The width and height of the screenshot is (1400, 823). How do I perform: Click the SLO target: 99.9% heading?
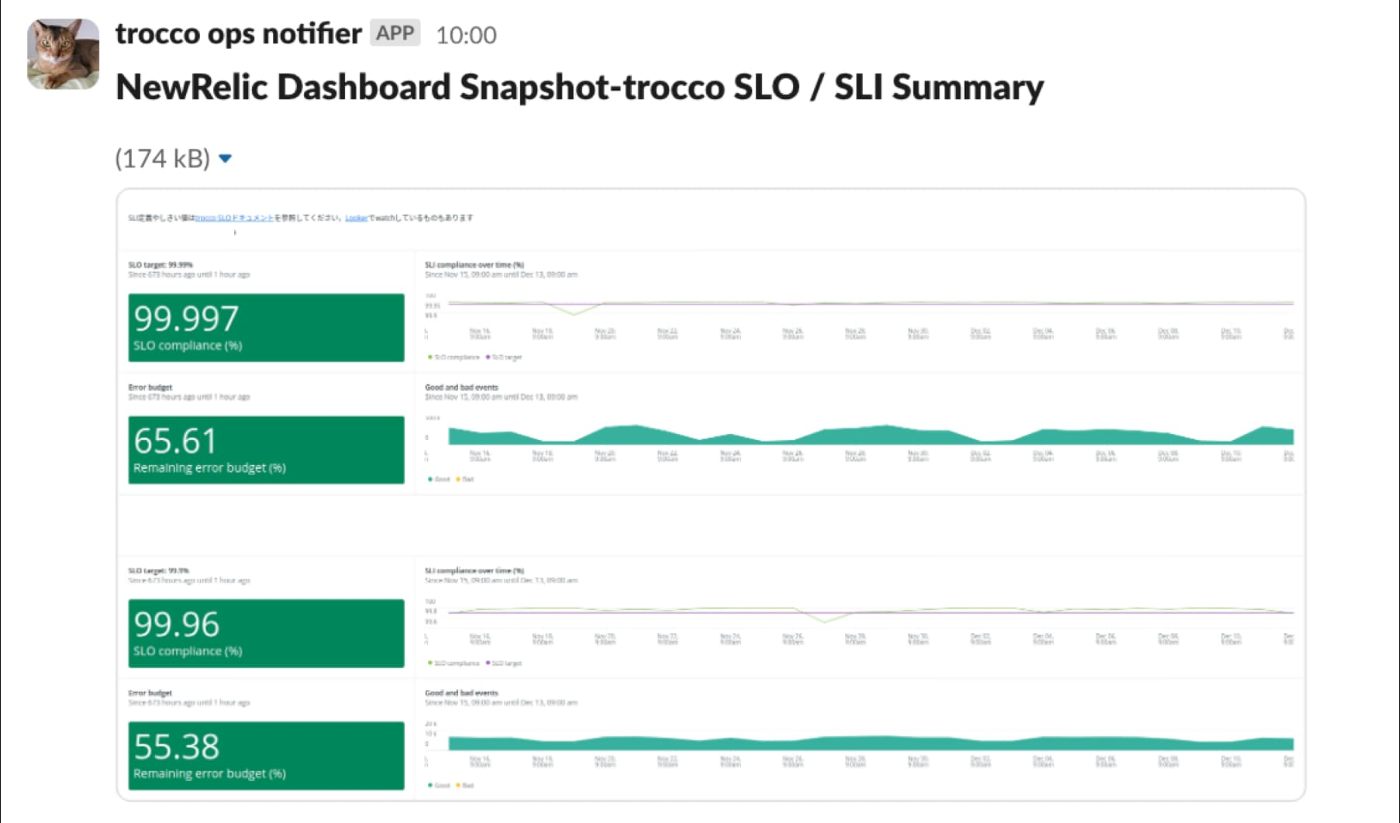tap(159, 570)
